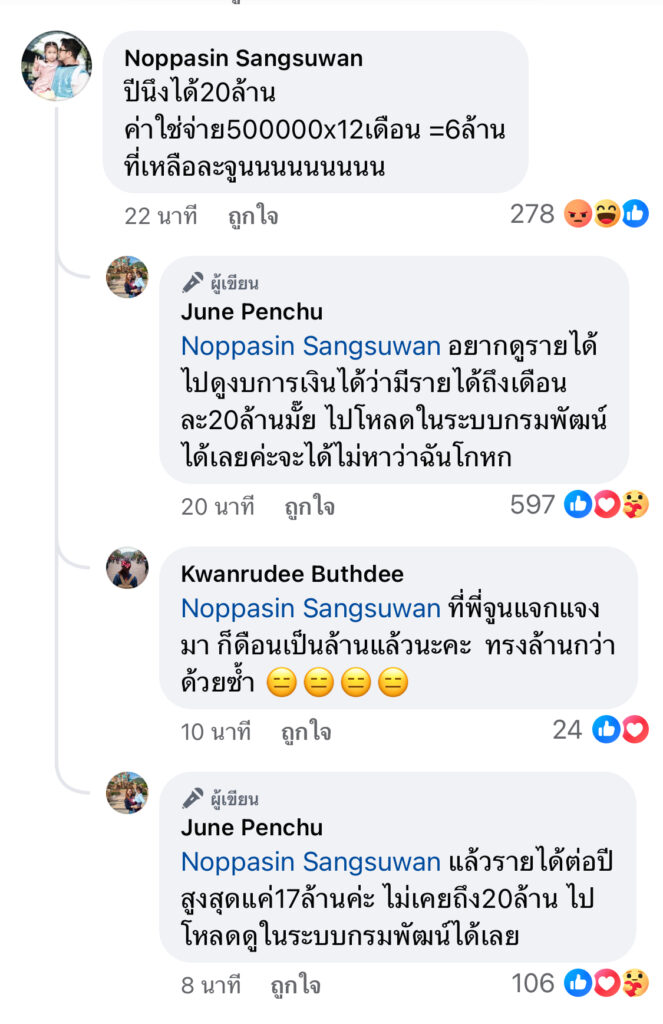The width and height of the screenshot is (663, 1024).
Task: Click the laughing reaction icon on top comment
Action: click(x=606, y=213)
